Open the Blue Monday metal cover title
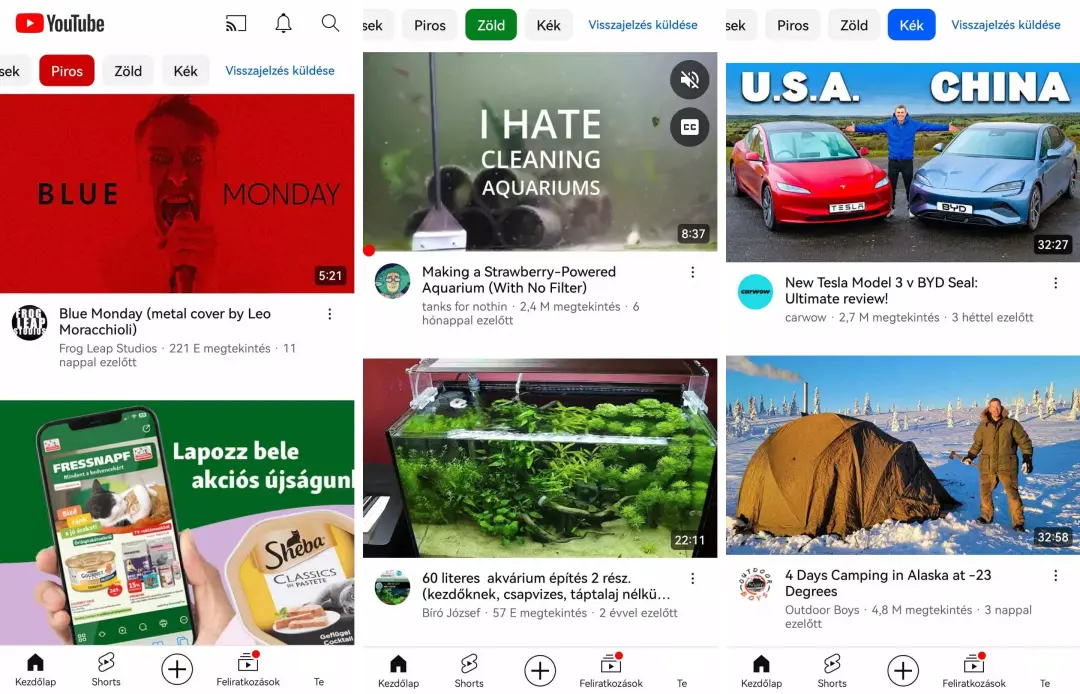 click(165, 322)
